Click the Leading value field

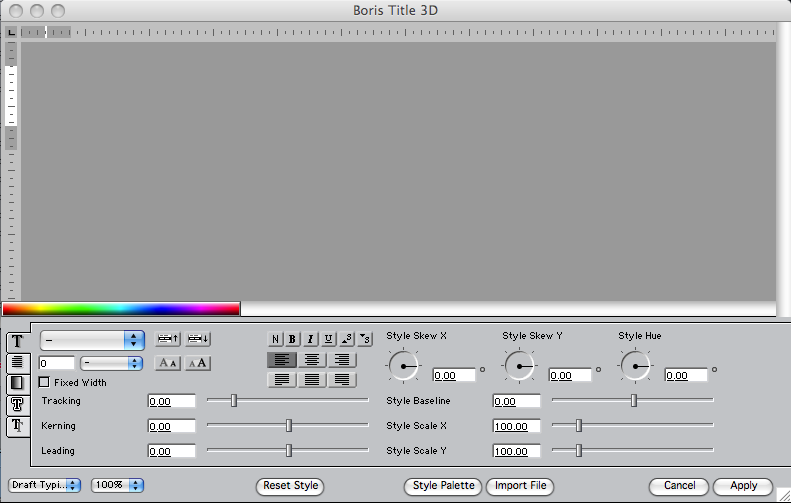(x=172, y=451)
